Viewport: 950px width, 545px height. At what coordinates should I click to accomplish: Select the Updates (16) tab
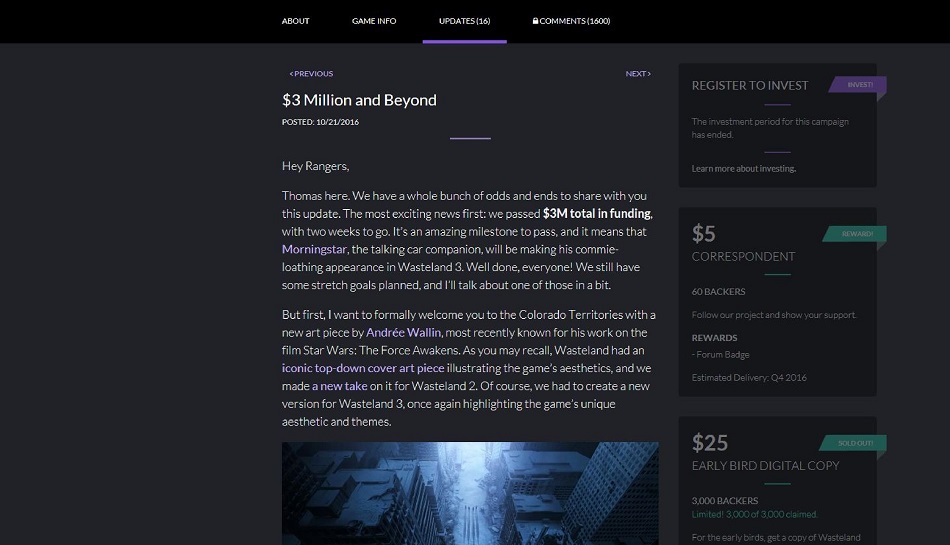pos(464,21)
